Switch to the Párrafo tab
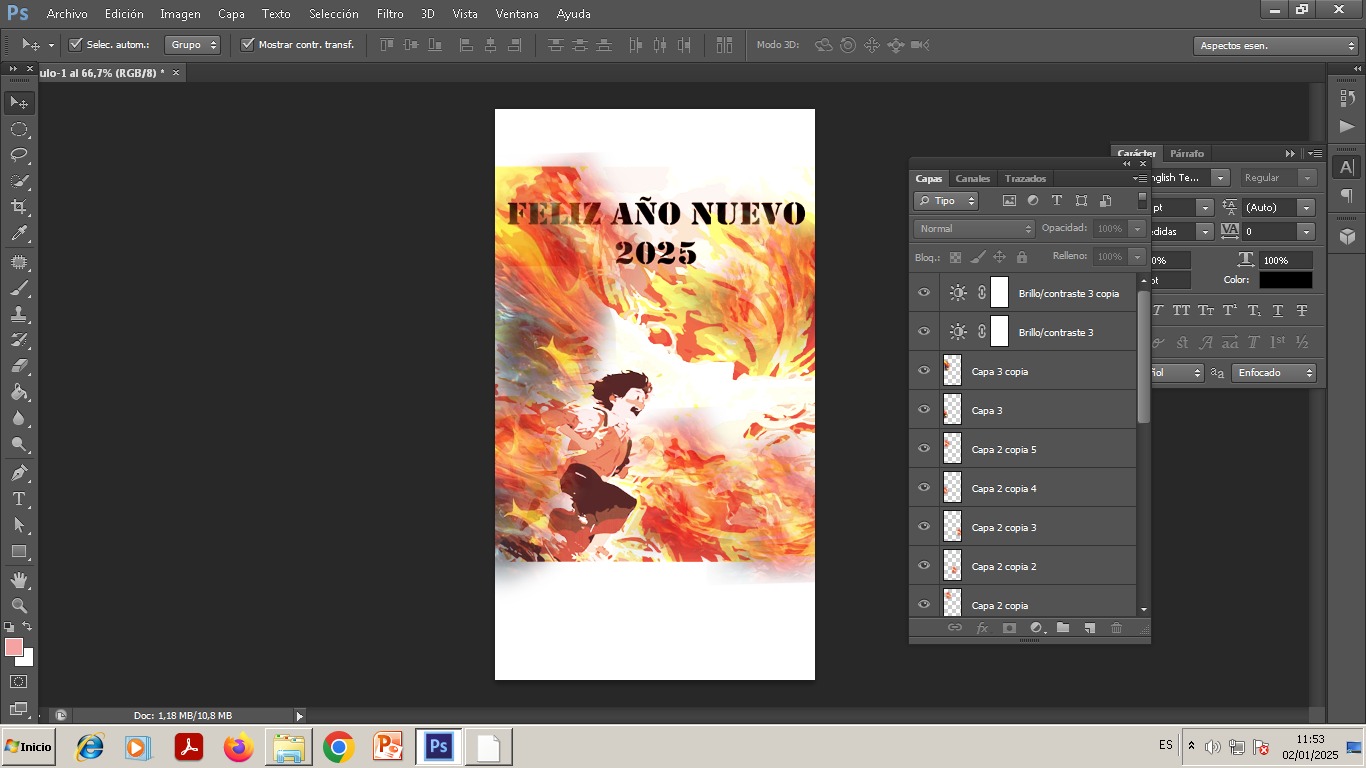 (x=1187, y=154)
